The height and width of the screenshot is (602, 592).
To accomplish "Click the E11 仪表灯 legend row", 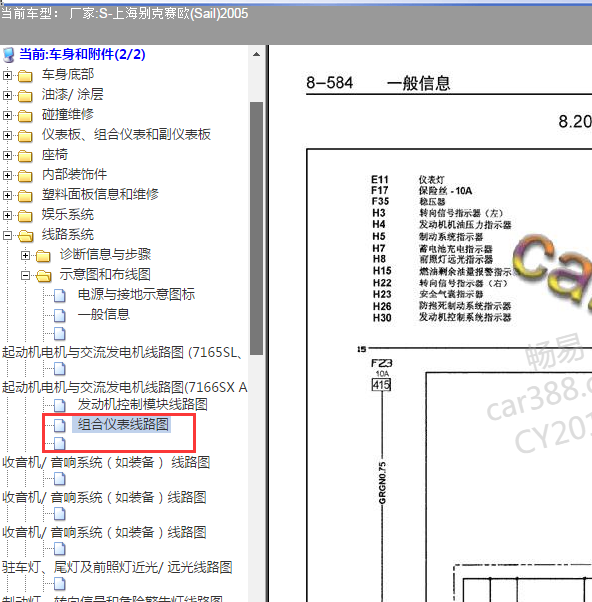I will coord(408,179).
